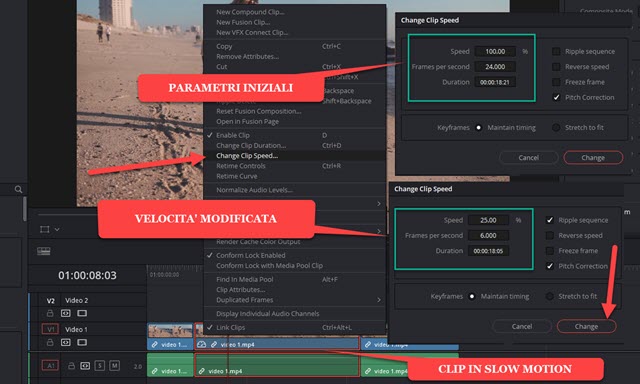Disable the Video 1 track display

click(x=82, y=342)
